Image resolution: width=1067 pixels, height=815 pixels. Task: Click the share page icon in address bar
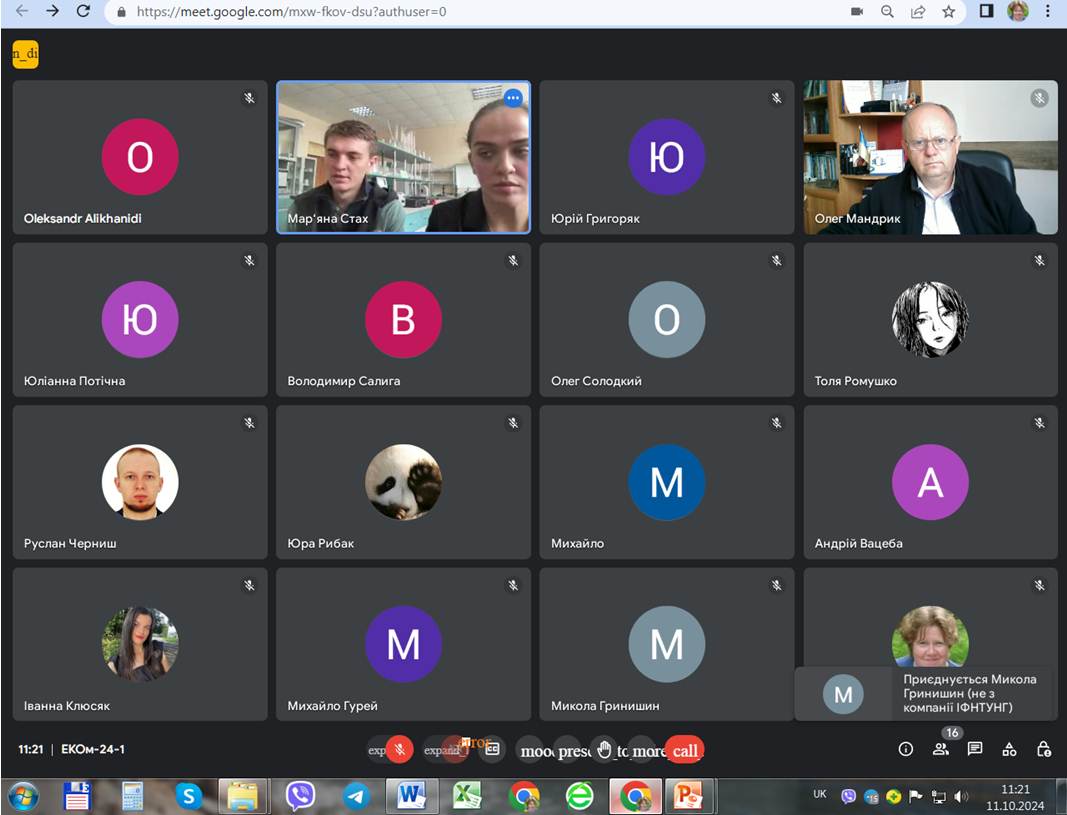917,12
